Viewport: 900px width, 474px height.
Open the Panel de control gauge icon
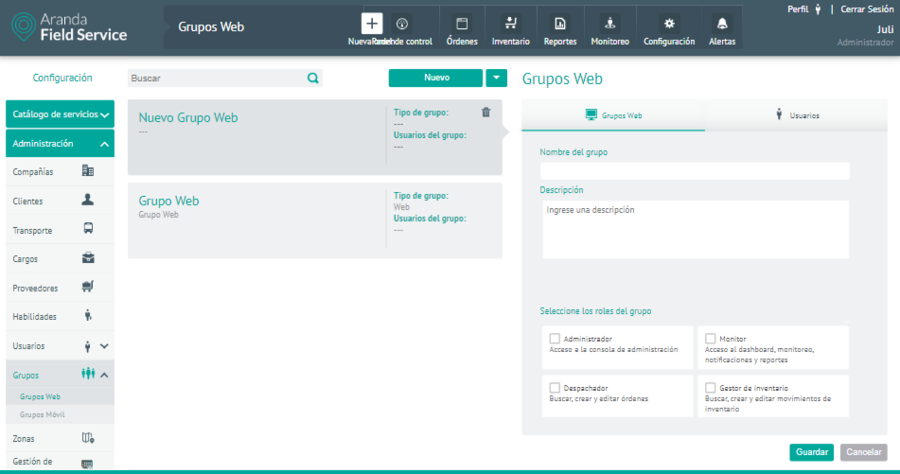[402, 24]
